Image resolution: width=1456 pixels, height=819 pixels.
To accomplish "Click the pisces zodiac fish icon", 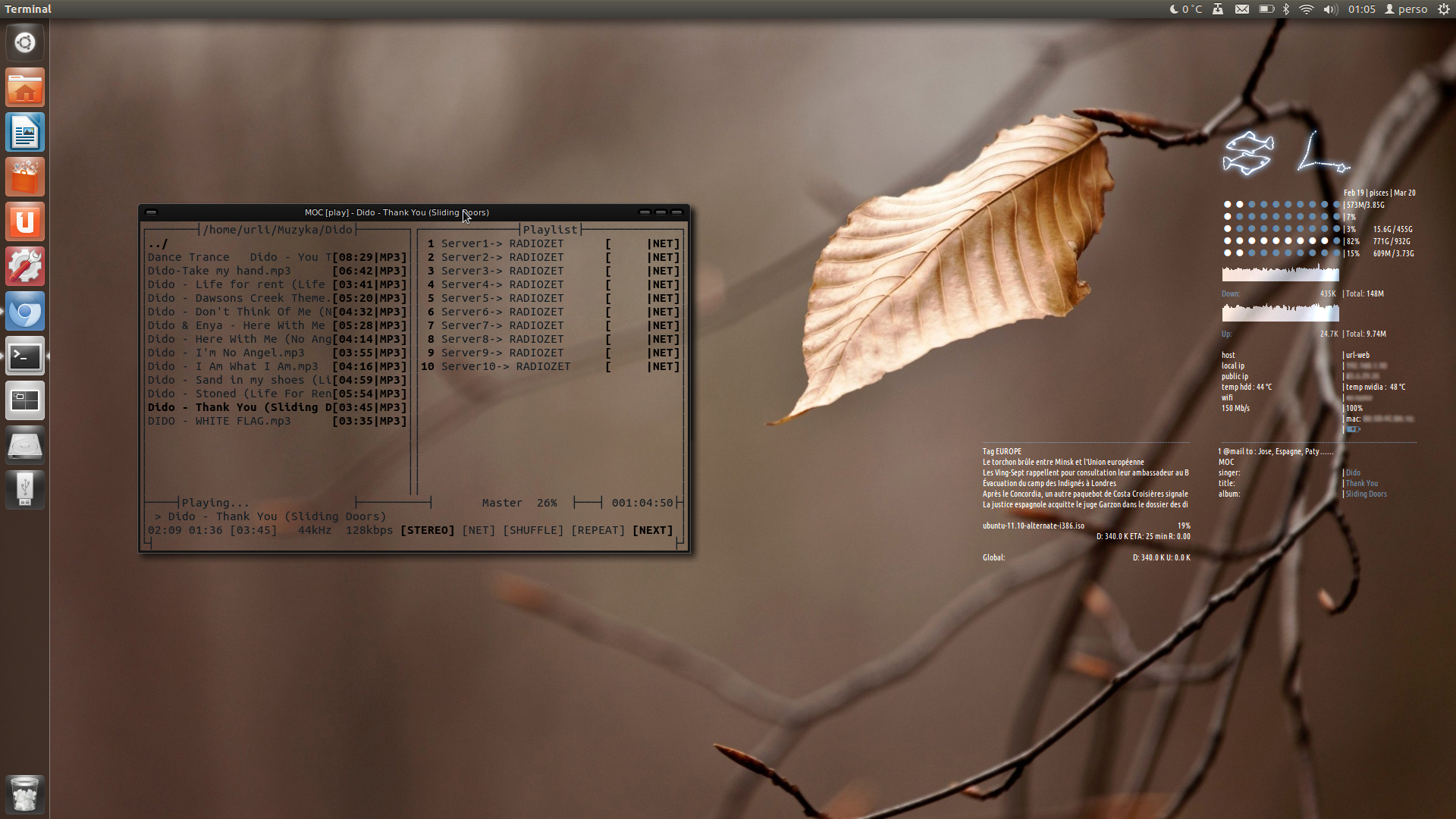I will [1248, 153].
